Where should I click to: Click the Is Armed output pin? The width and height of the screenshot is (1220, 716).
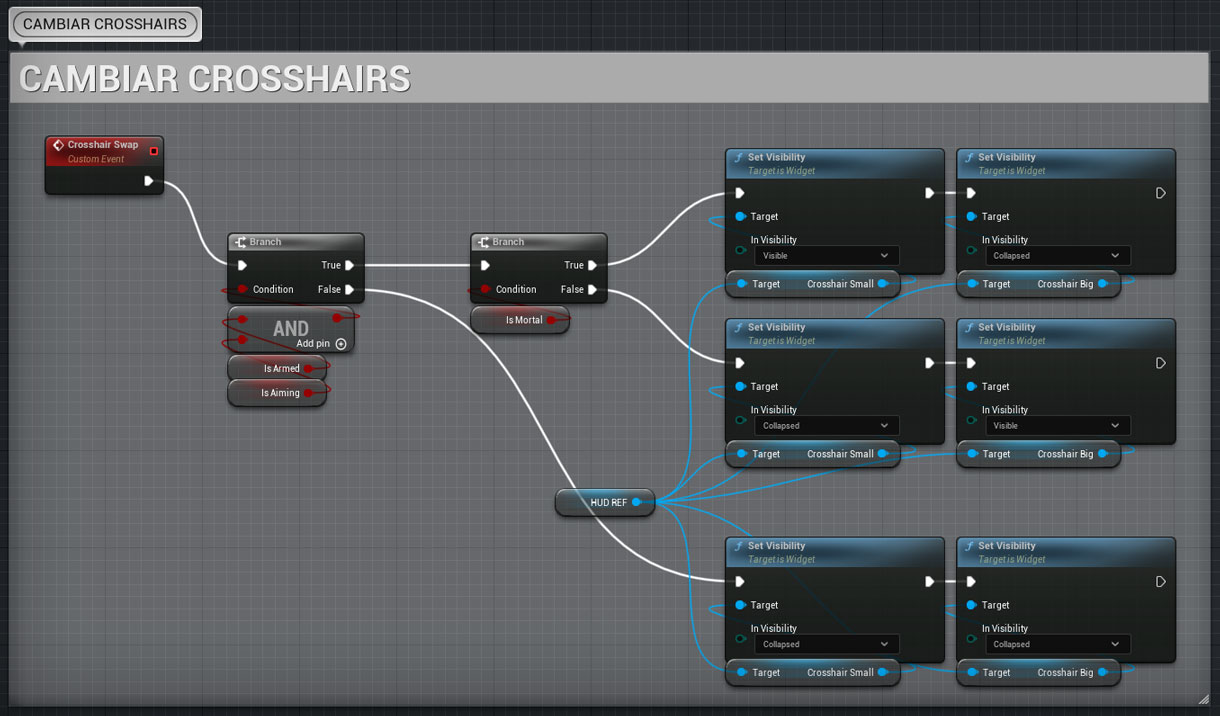pyautogui.click(x=308, y=368)
